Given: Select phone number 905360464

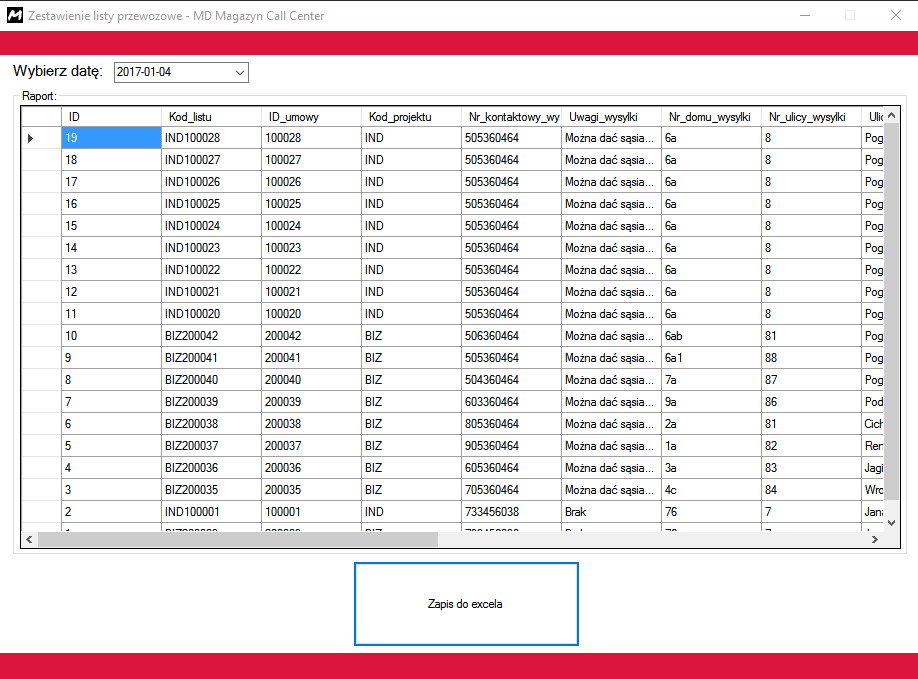Looking at the screenshot, I should pos(511,445).
